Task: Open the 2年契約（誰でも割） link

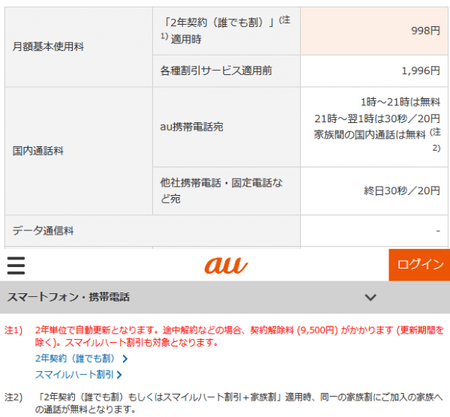Action: [x=75, y=358]
